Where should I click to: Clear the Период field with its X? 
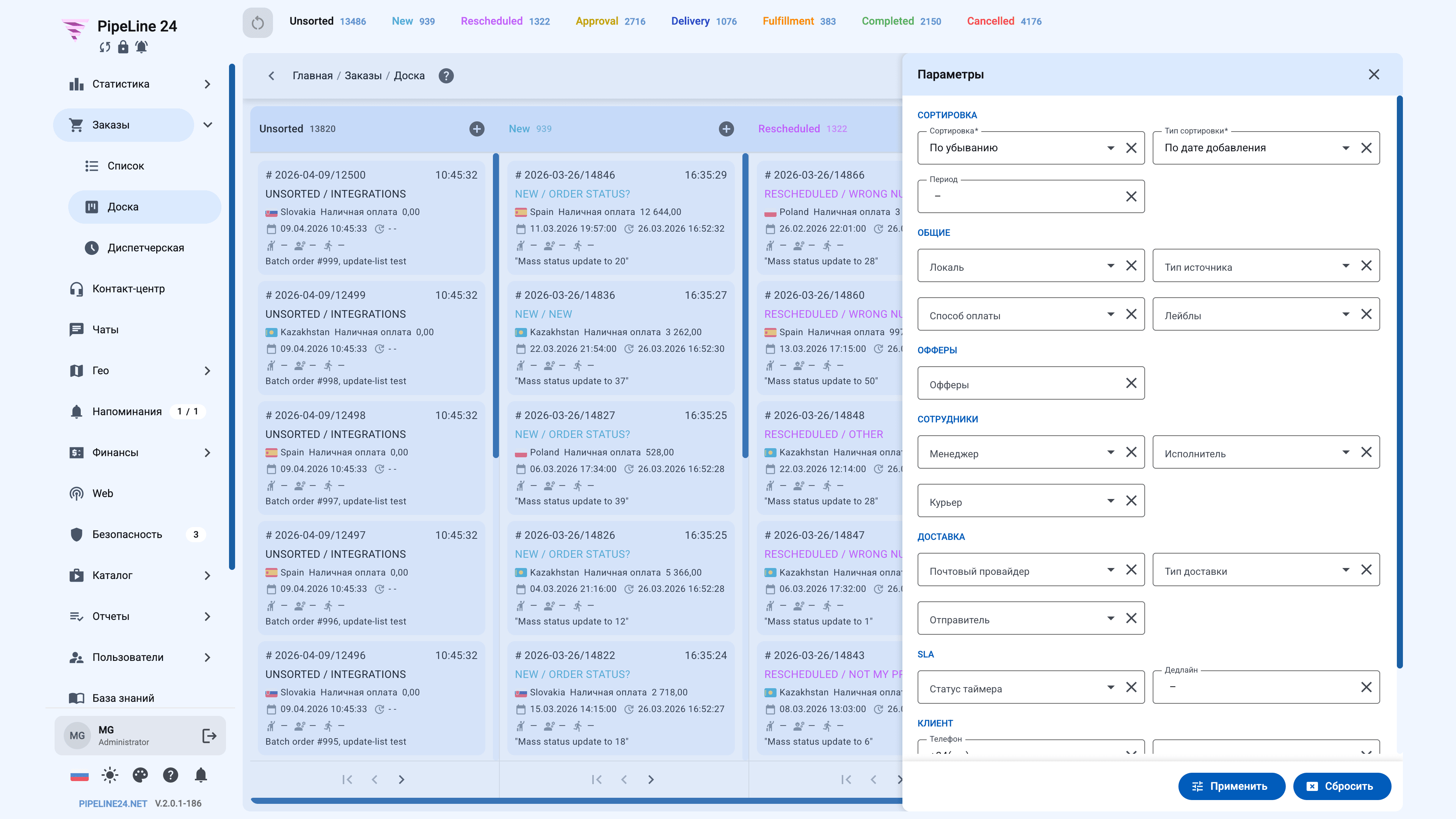point(1131,196)
